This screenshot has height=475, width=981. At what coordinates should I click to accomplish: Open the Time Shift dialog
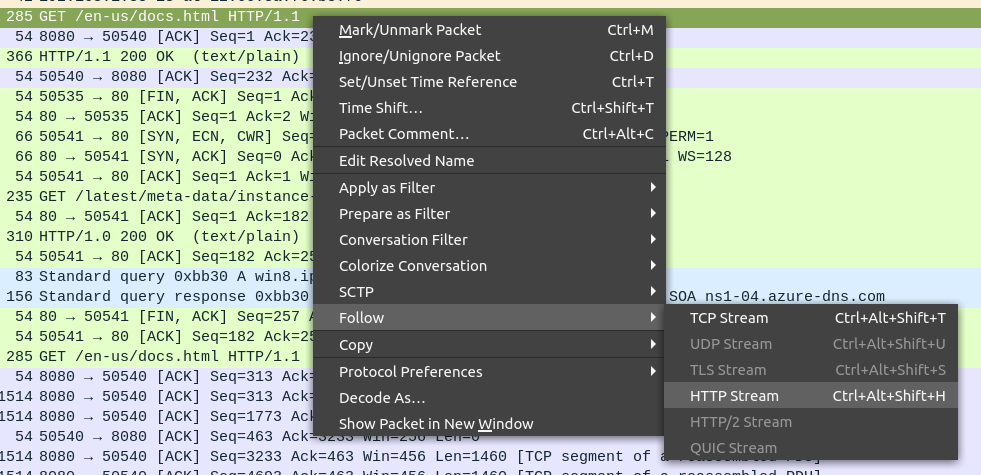pyautogui.click(x=381, y=108)
